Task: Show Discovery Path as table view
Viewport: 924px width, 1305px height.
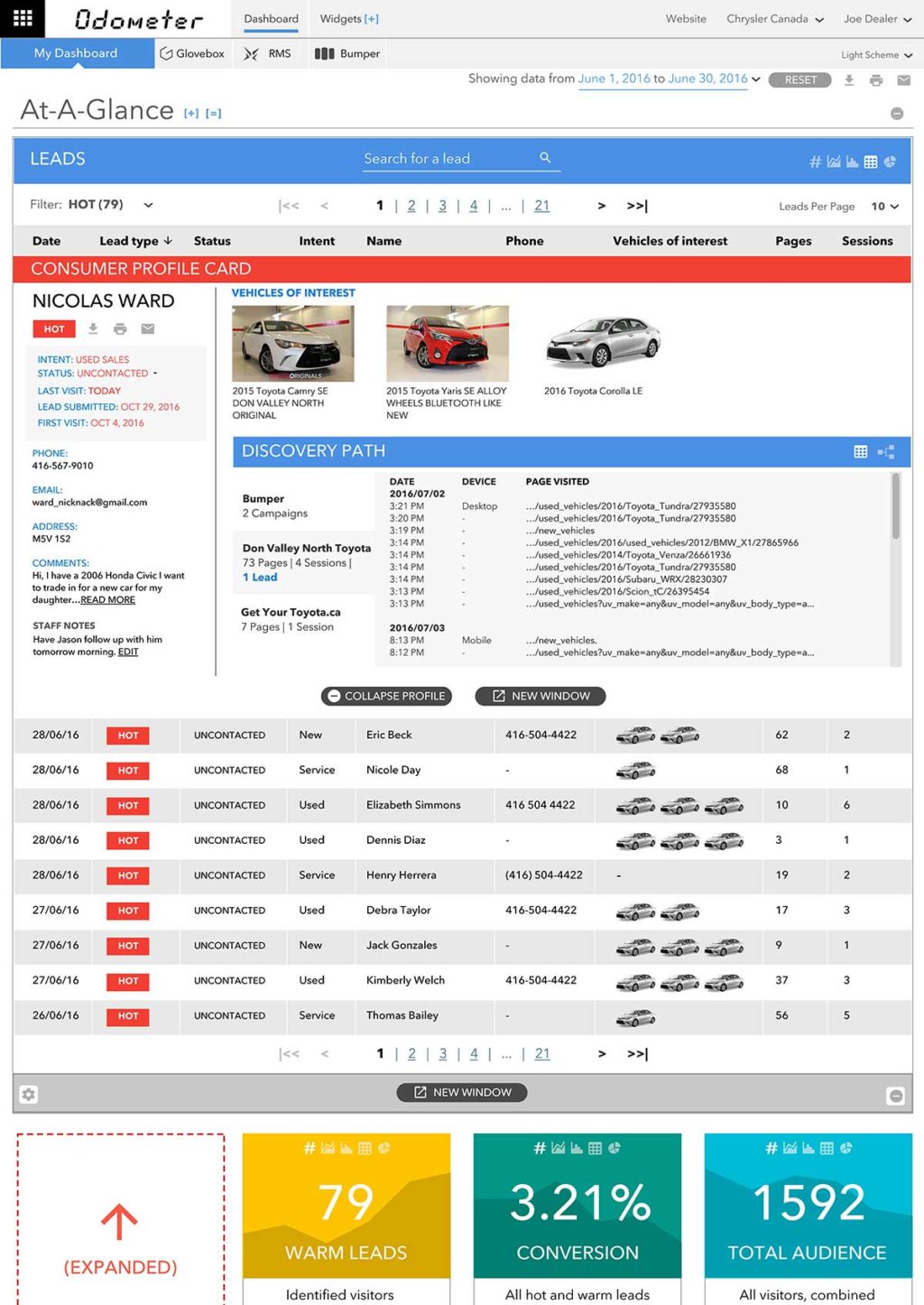Action: (861, 451)
